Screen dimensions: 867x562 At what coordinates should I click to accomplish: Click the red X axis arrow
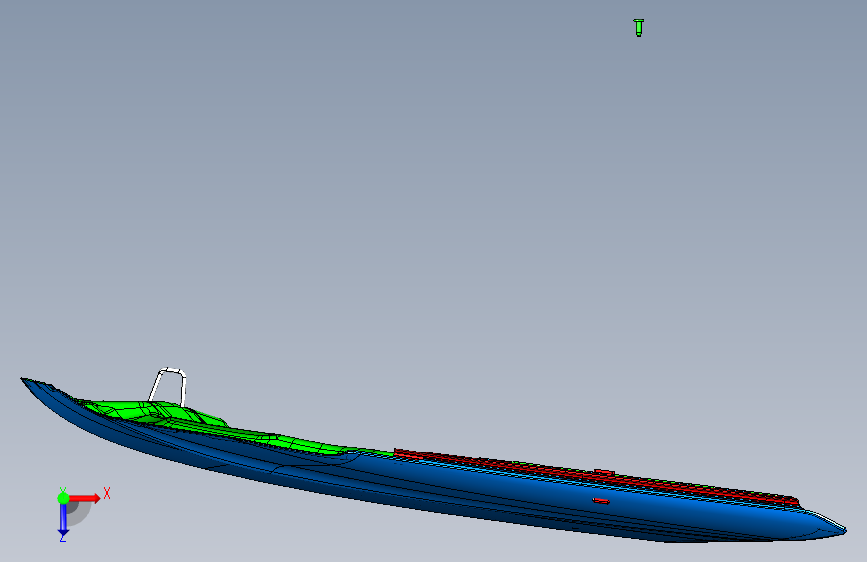(84, 498)
